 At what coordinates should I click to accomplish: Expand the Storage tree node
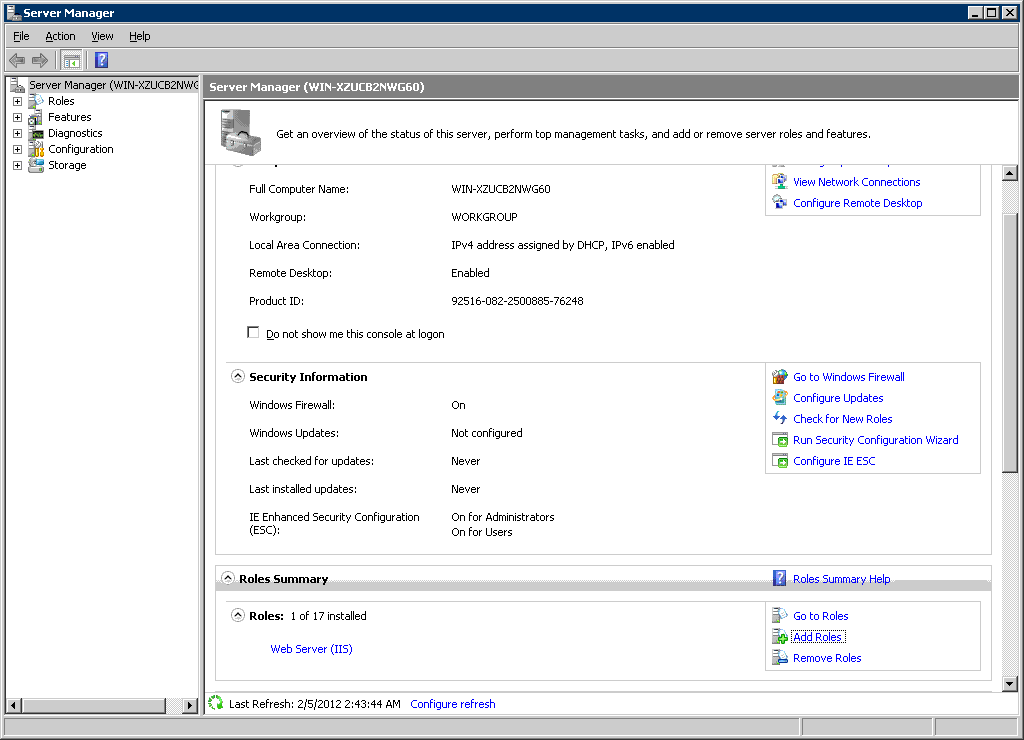(18, 165)
